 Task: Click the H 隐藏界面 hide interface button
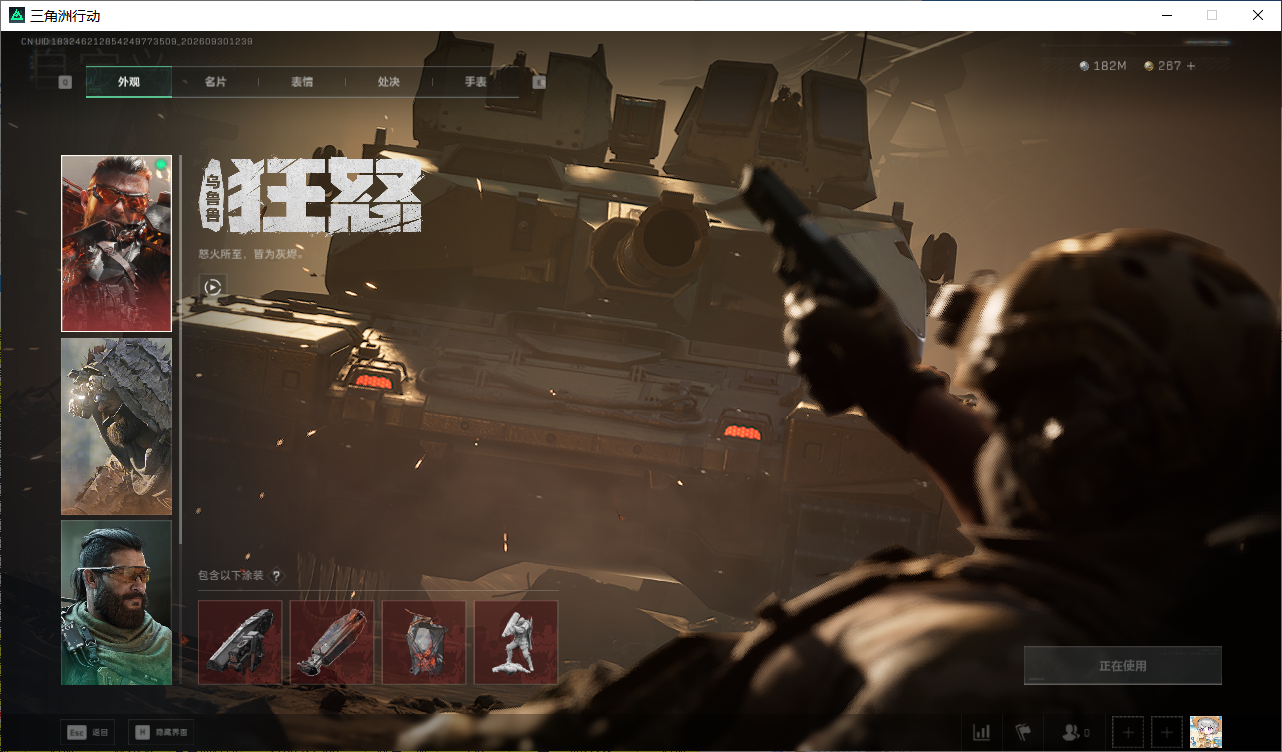tap(161, 732)
